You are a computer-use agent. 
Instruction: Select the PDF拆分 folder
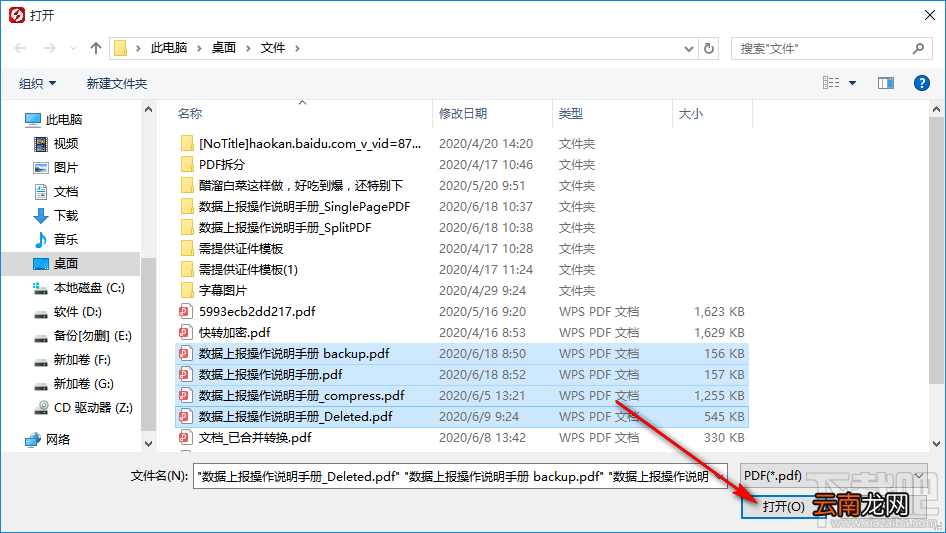pyautogui.click(x=462, y=165)
